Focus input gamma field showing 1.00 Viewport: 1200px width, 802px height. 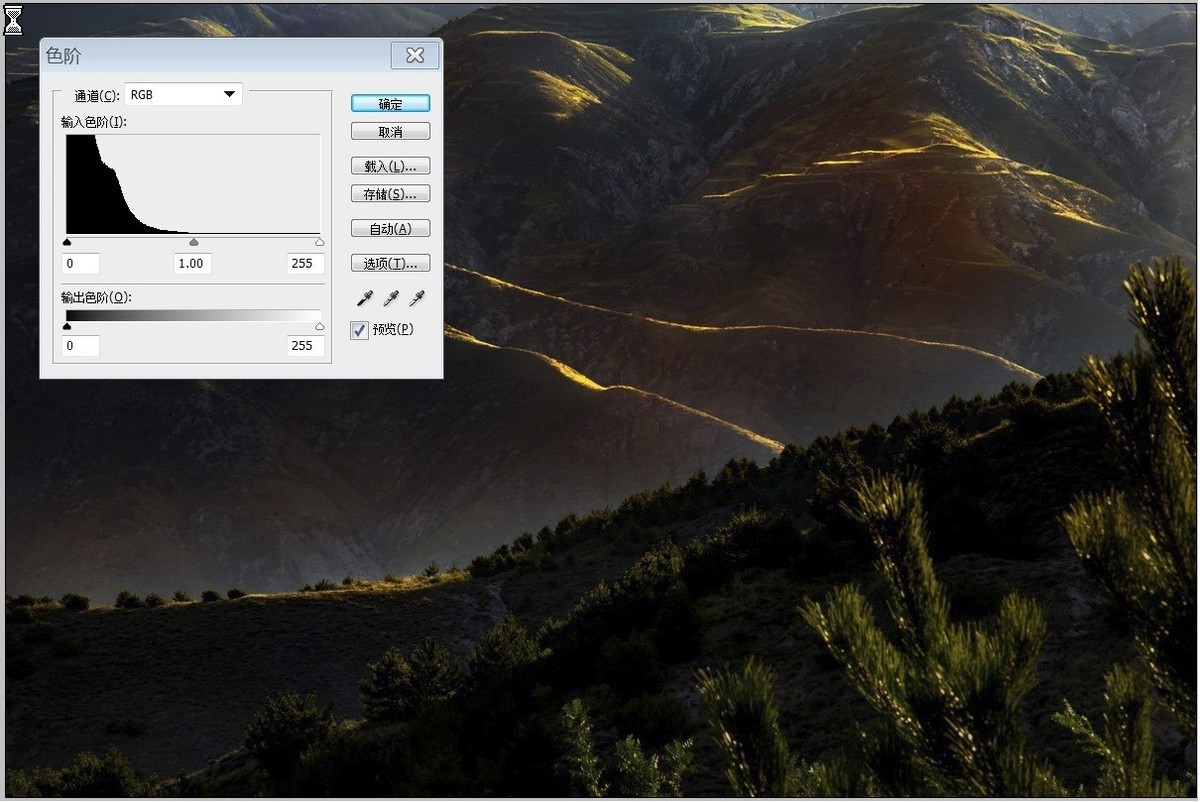[x=191, y=264]
